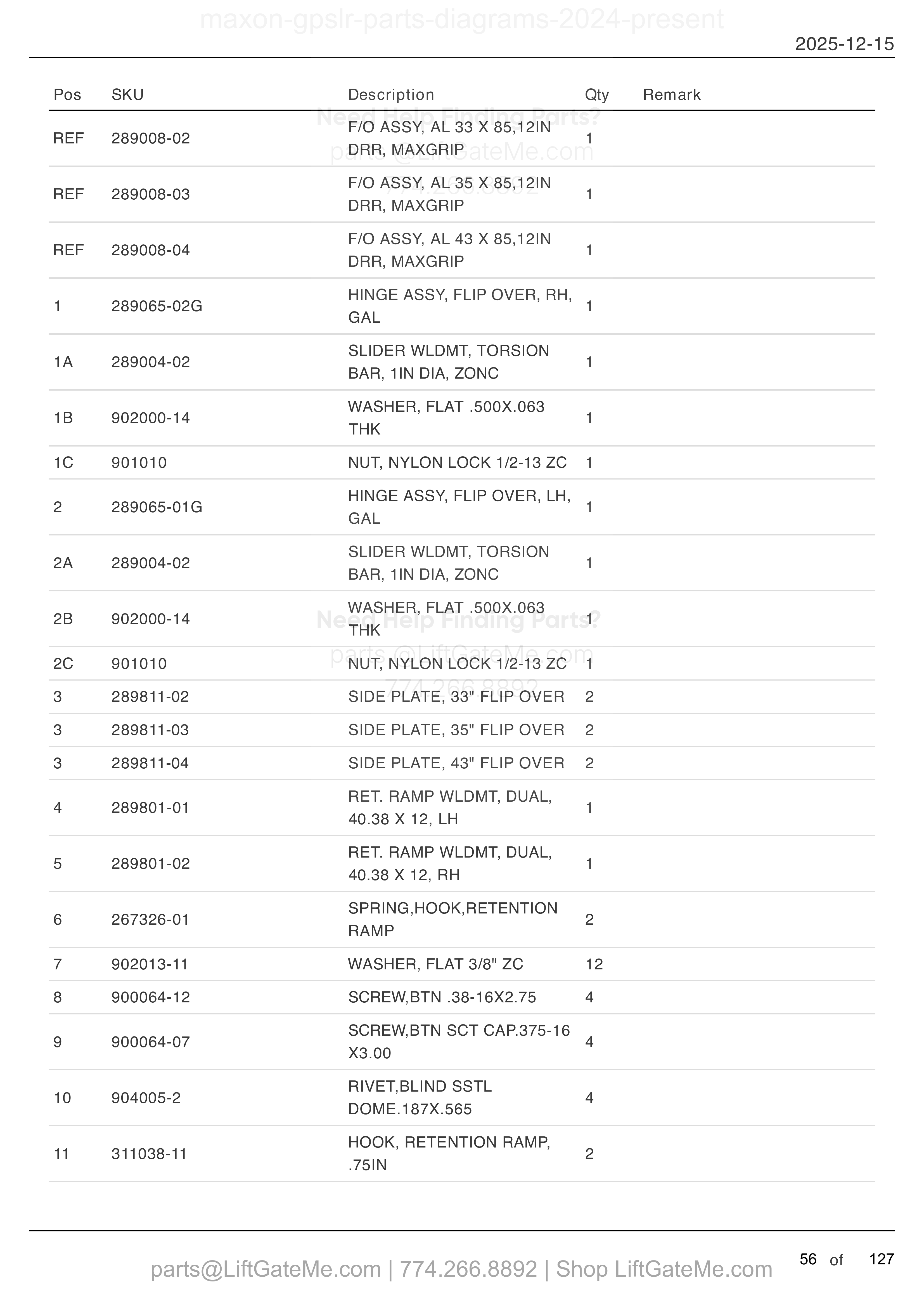Image resolution: width=924 pixels, height=1308 pixels.
Task: Click the Description column header
Action: 391,95
